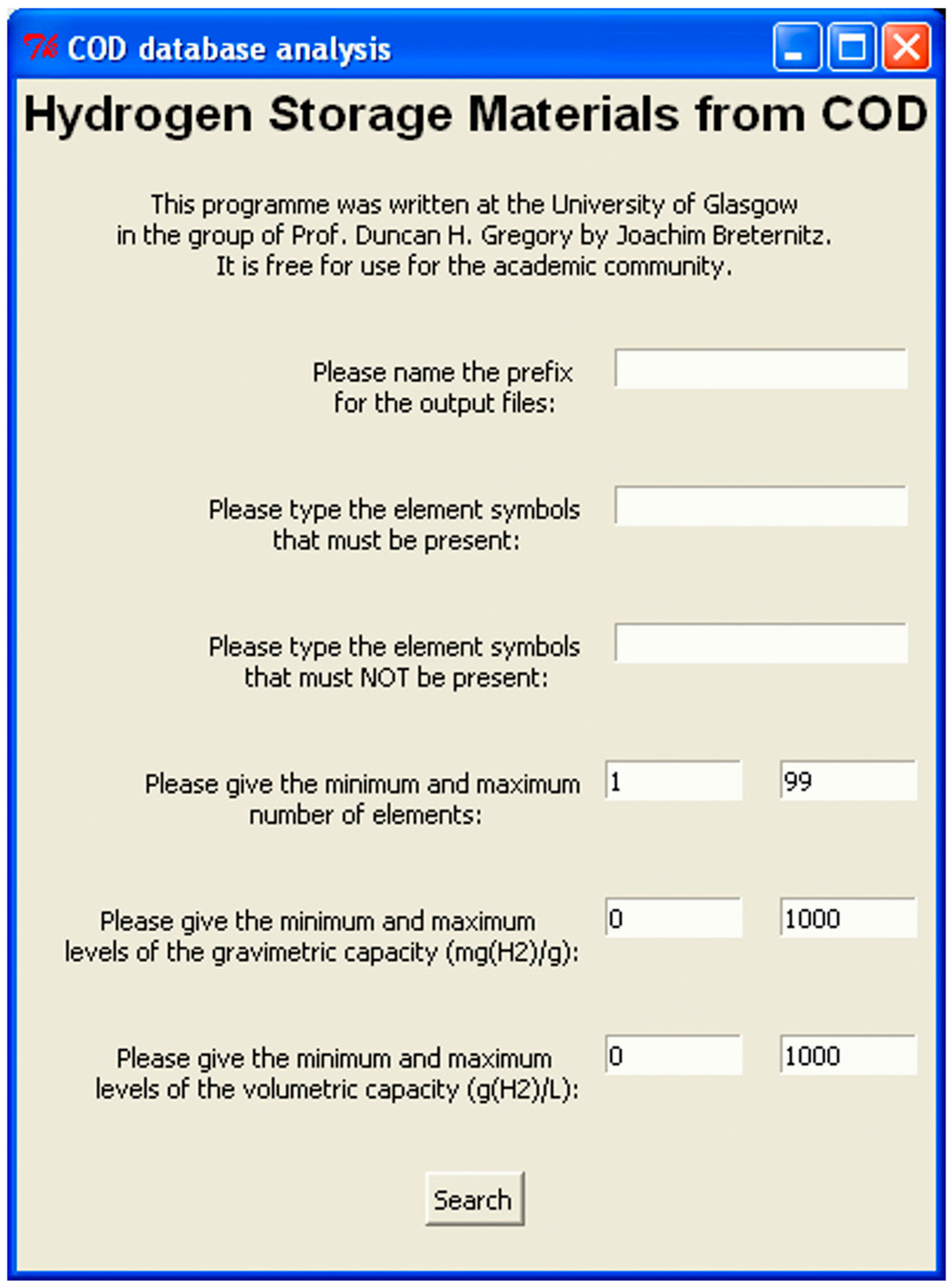The image size is (952, 1288).
Task: Maximize the COD database analysis window
Action: 851,47
